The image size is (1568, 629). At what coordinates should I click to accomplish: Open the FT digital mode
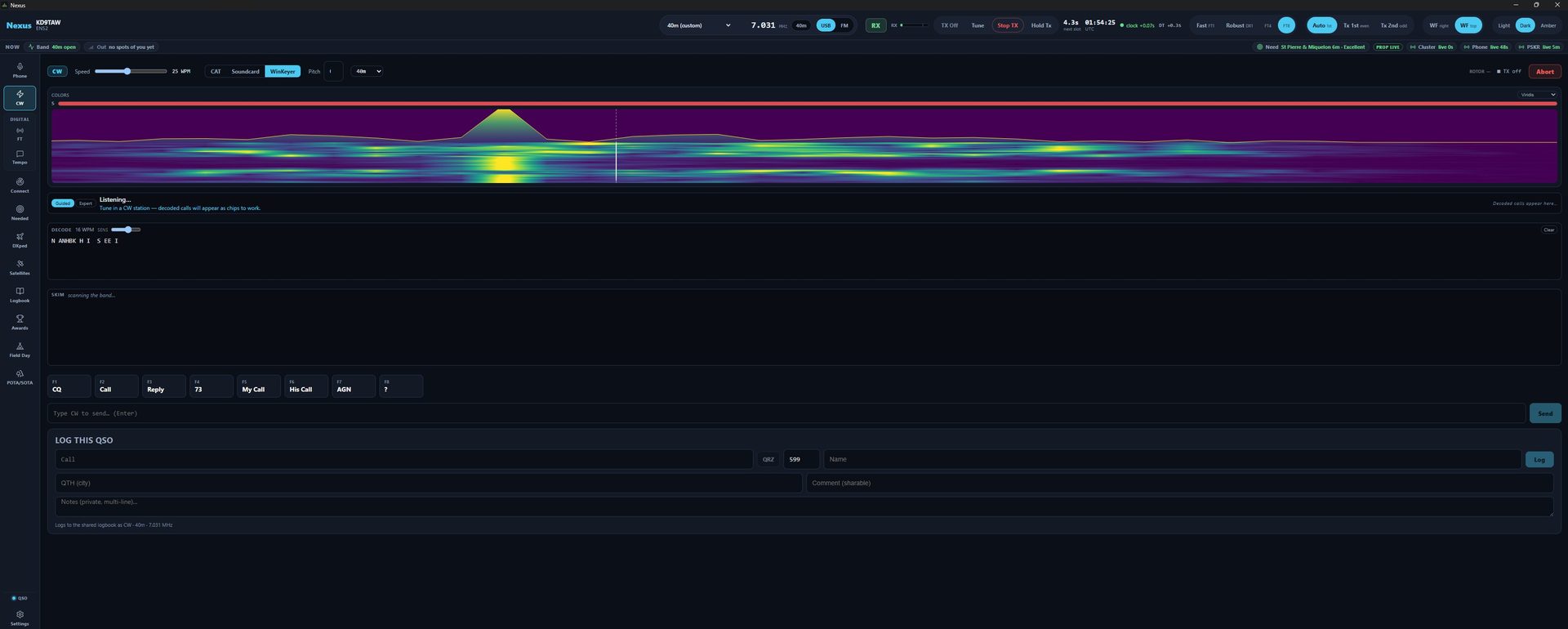point(20,134)
